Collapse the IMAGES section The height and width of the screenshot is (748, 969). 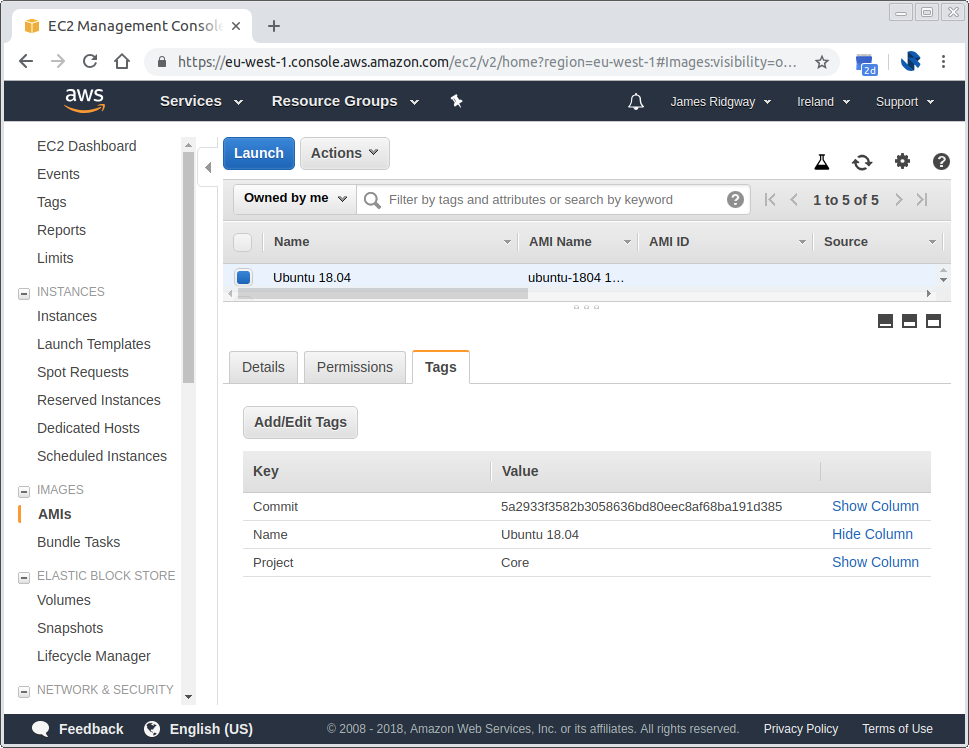pyautogui.click(x=24, y=491)
